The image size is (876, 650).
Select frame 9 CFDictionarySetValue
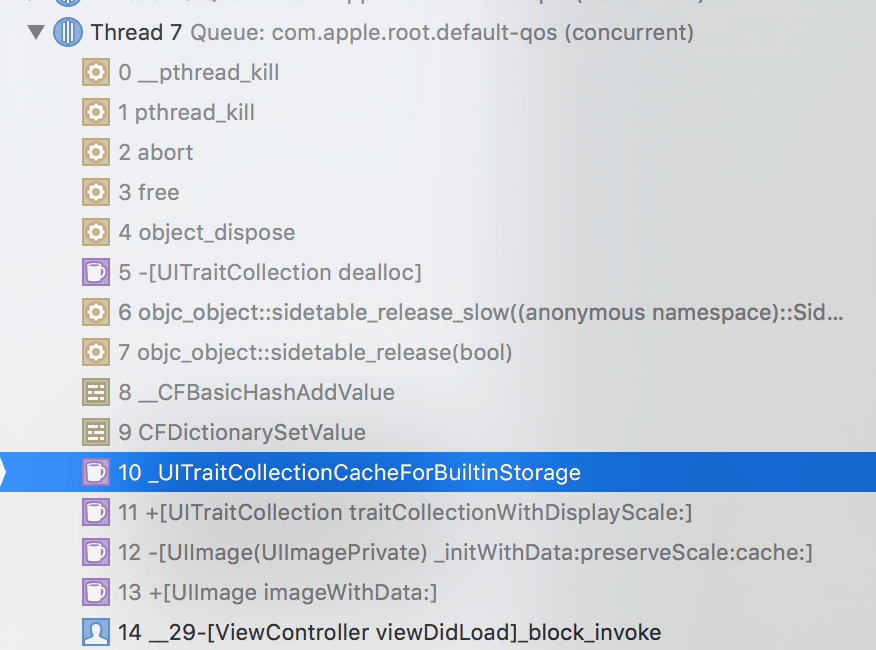[x=242, y=432]
